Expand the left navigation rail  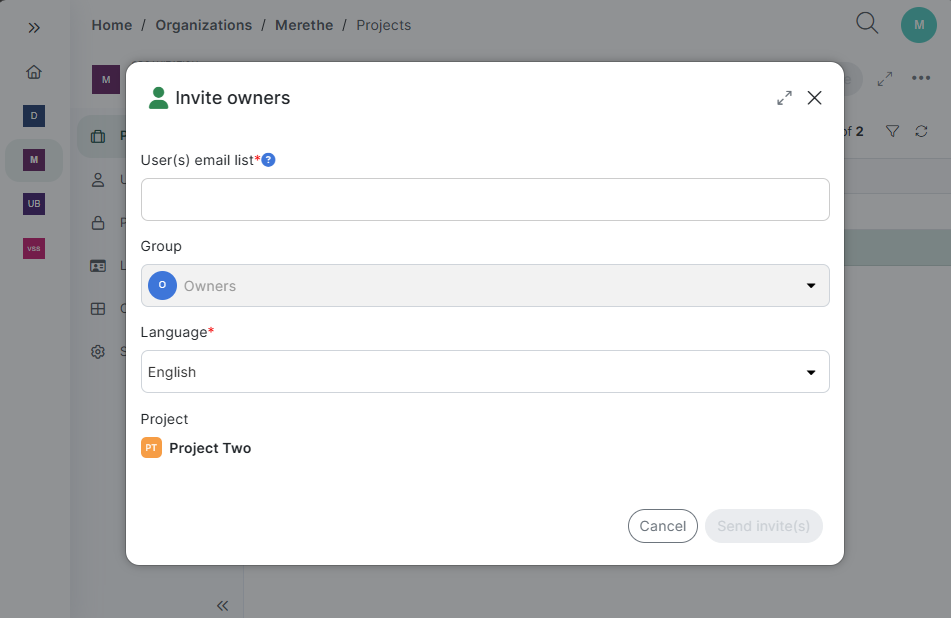click(34, 28)
